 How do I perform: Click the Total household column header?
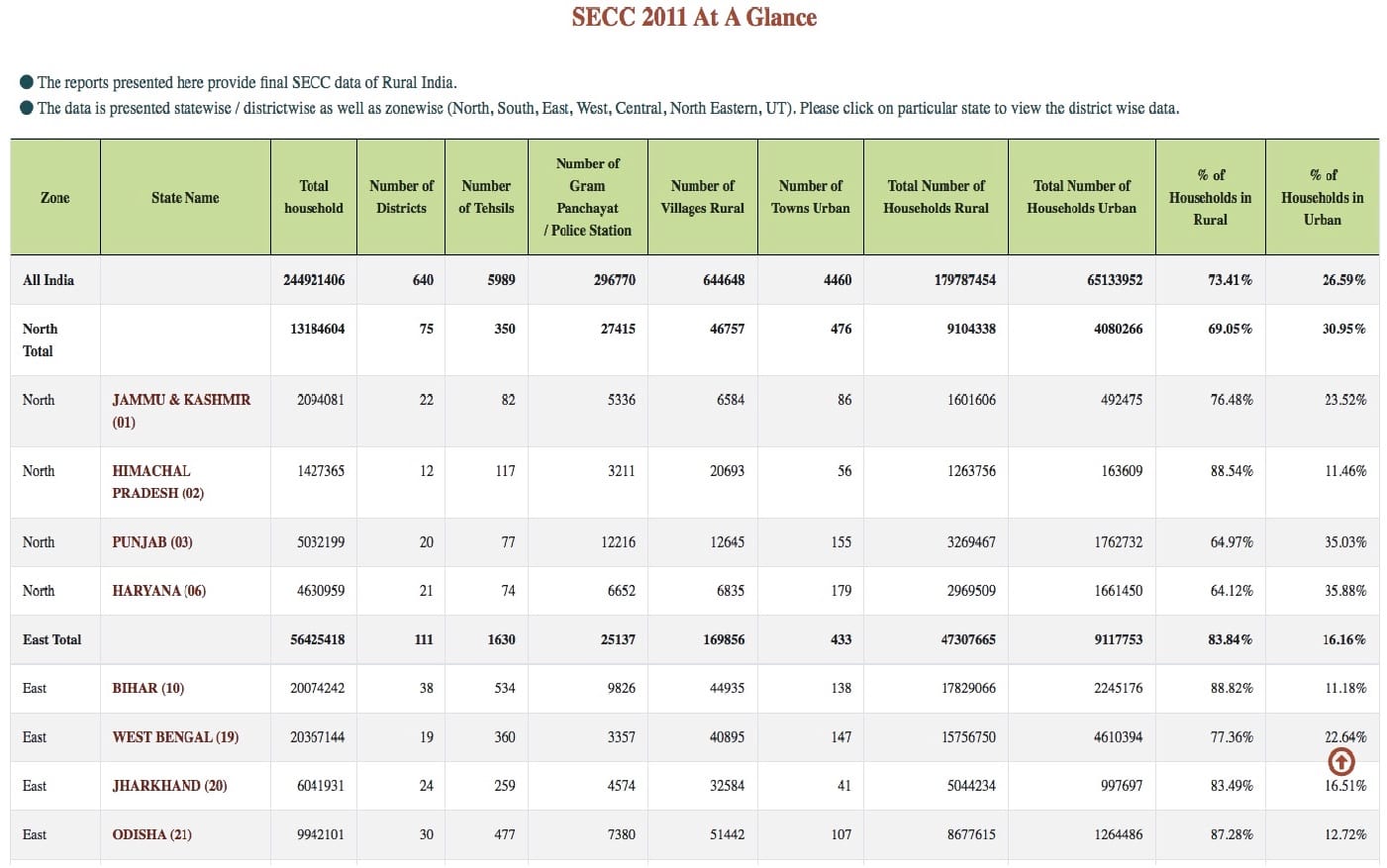tap(314, 197)
